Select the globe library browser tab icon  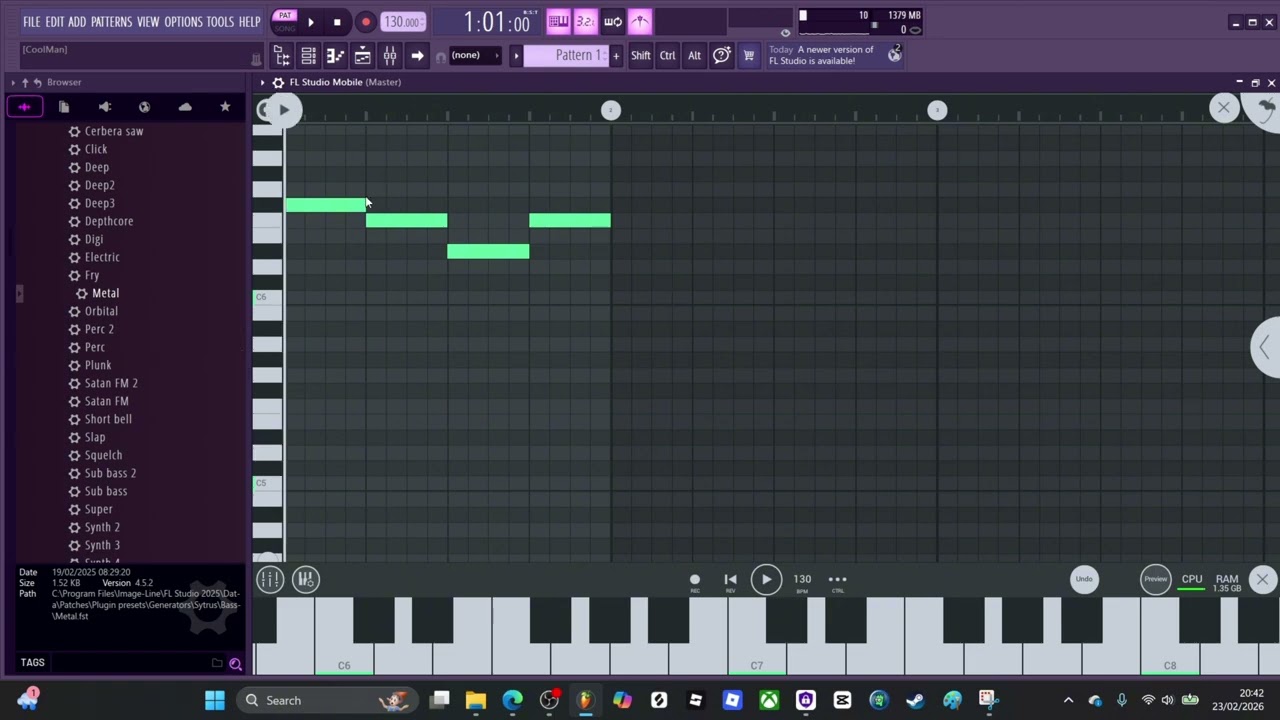(x=144, y=107)
